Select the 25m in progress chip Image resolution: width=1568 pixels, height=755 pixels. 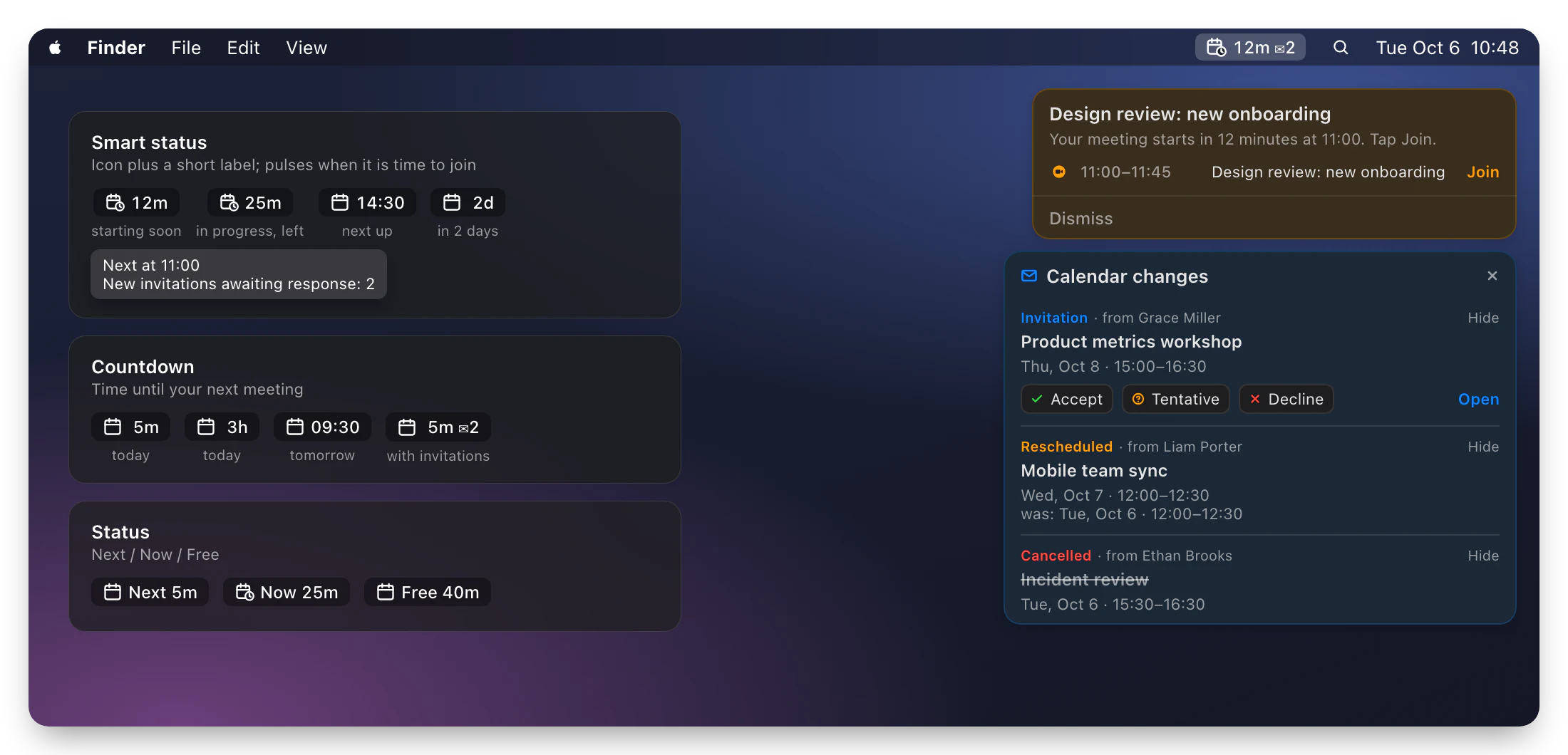coord(250,203)
